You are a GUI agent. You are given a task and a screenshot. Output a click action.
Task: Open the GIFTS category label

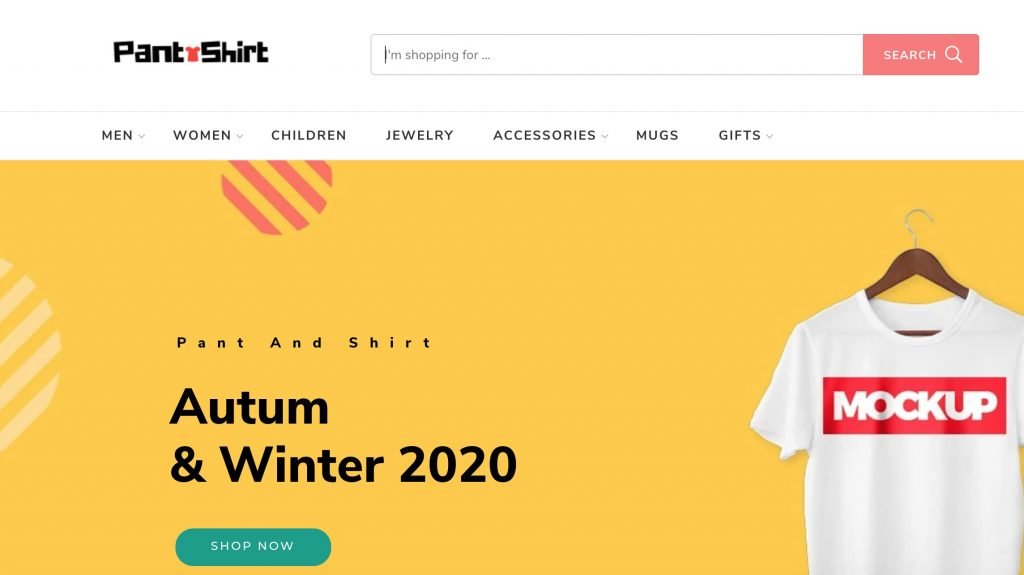(739, 135)
